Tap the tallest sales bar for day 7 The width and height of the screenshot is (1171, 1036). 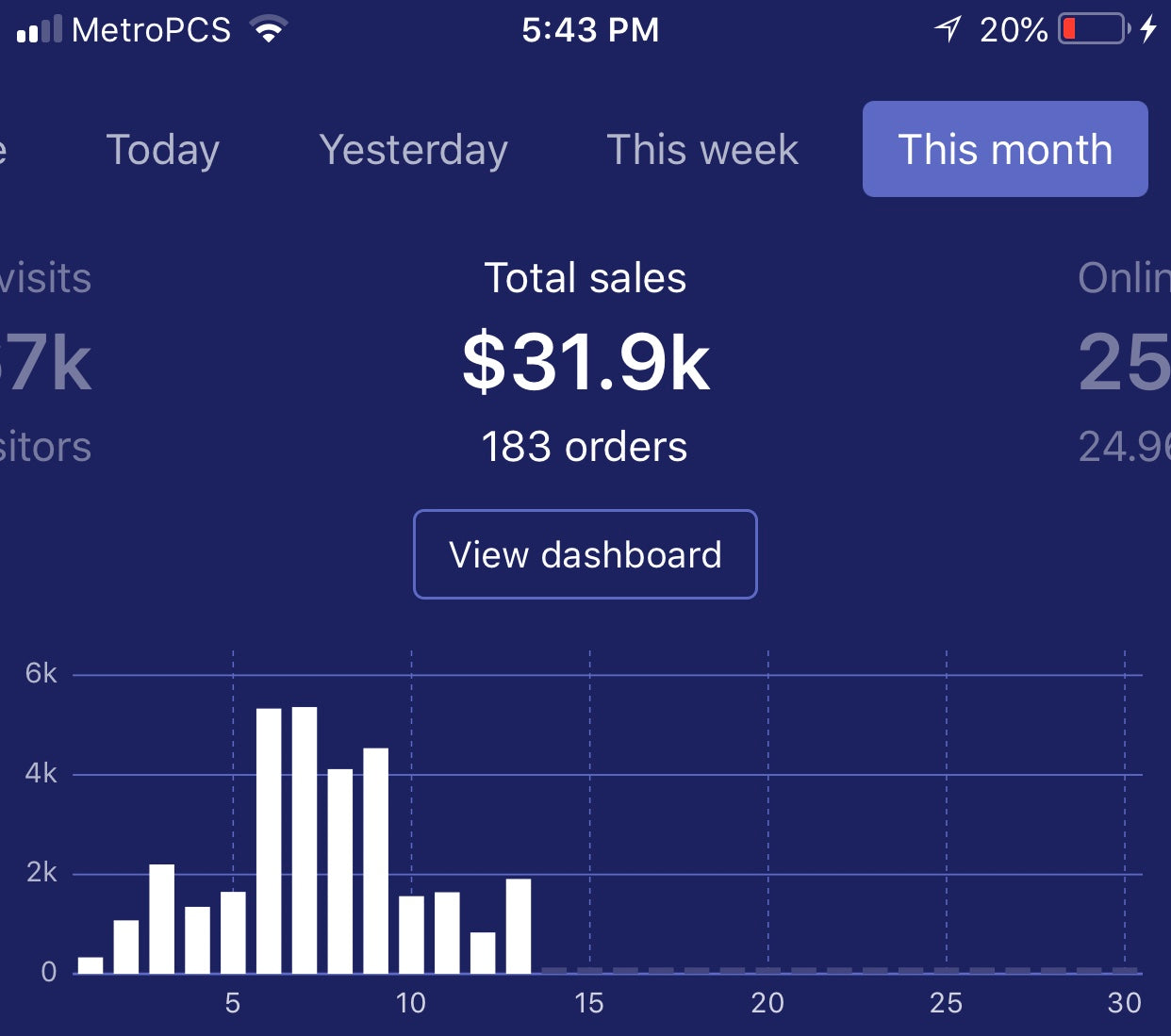point(305,839)
